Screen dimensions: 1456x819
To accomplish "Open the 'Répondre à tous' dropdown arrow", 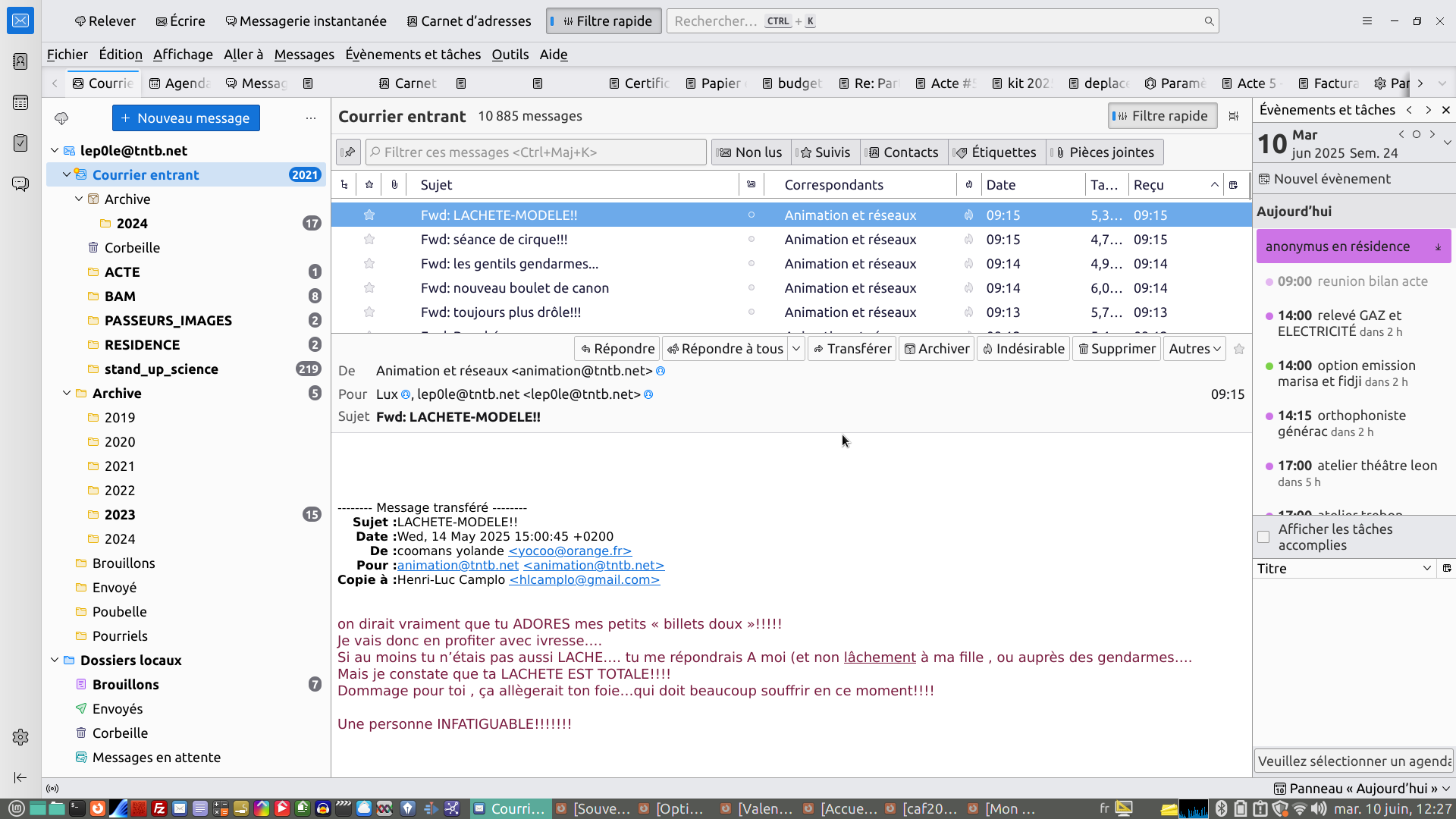I will (x=796, y=349).
